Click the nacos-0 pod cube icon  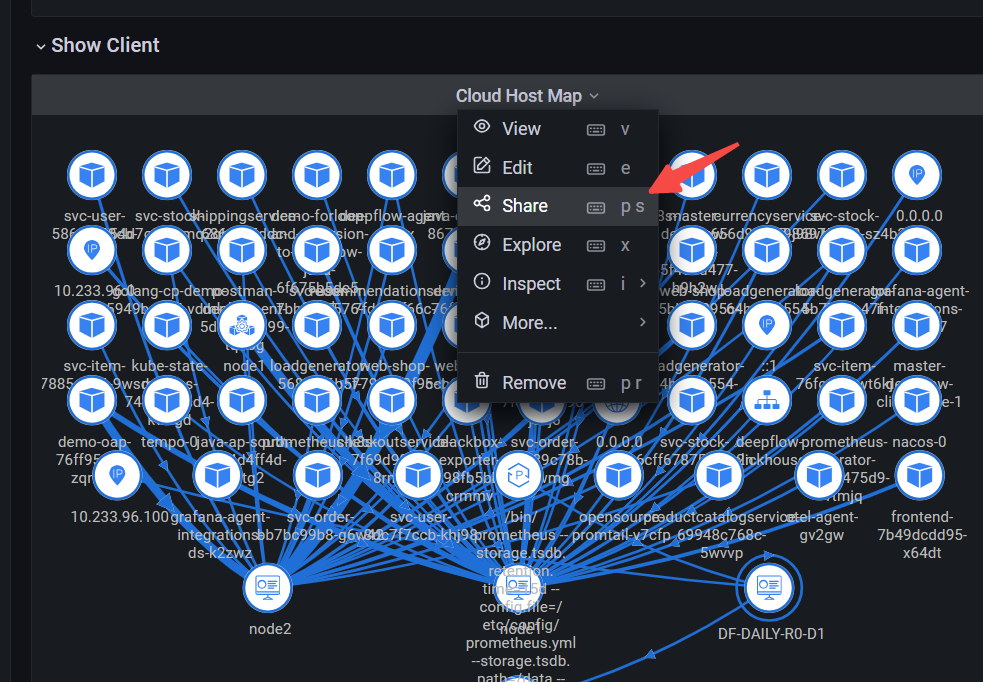click(918, 400)
